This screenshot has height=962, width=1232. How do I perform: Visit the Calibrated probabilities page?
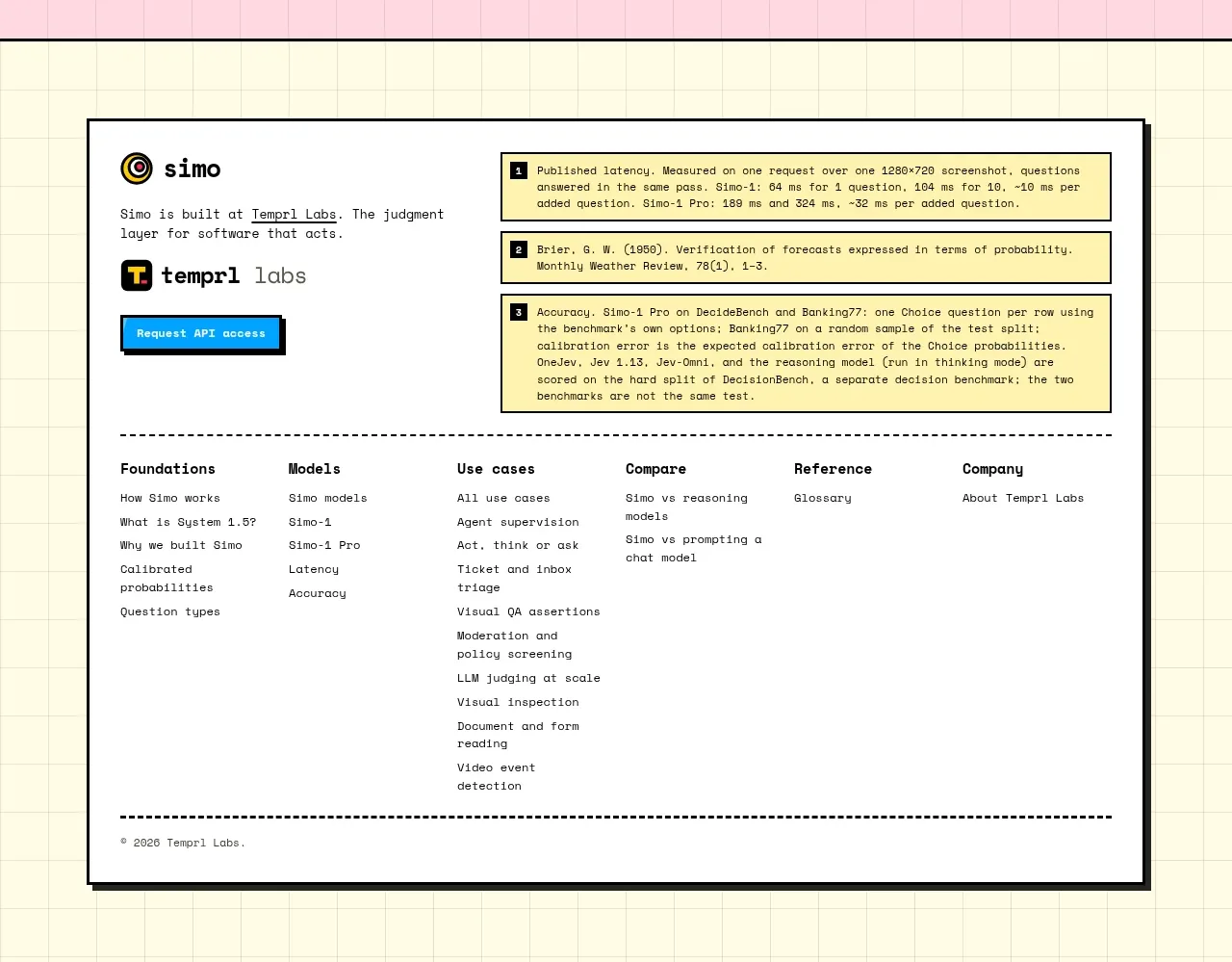pos(167,579)
